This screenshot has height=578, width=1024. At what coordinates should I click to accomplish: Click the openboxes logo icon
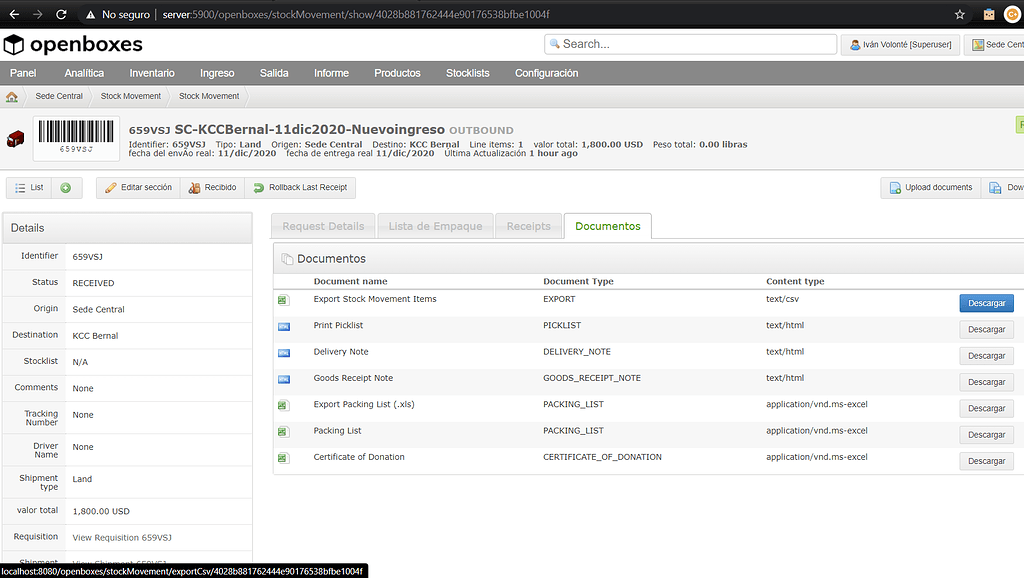click(x=14, y=45)
